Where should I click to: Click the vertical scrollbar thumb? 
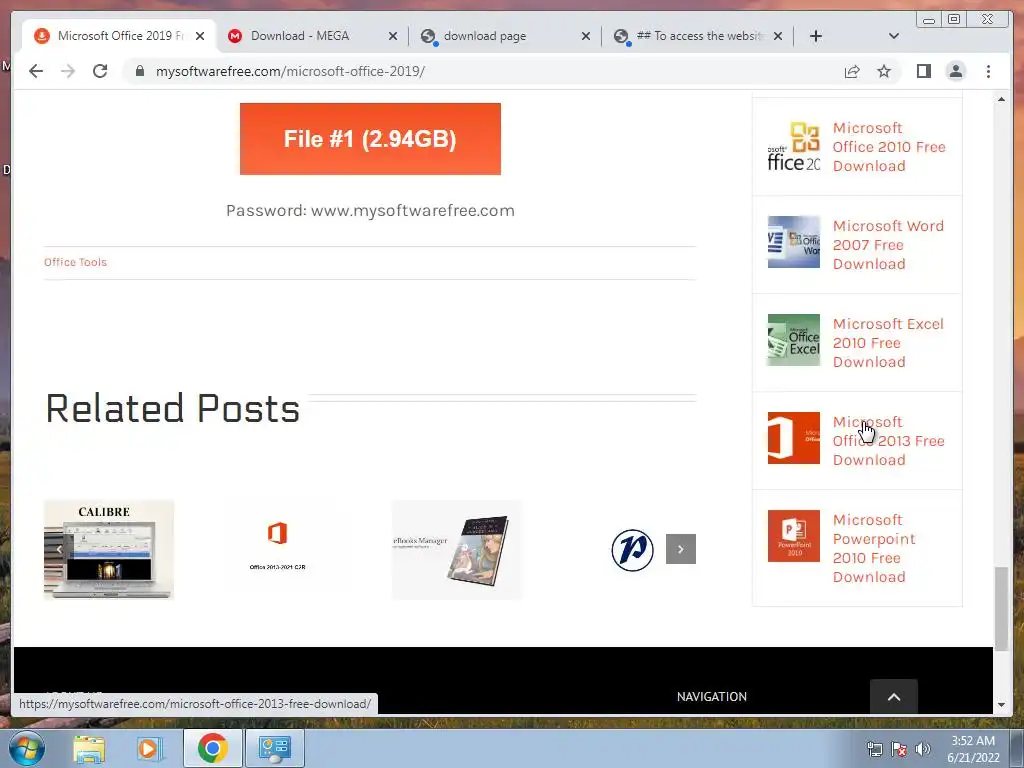pyautogui.click(x=1001, y=609)
